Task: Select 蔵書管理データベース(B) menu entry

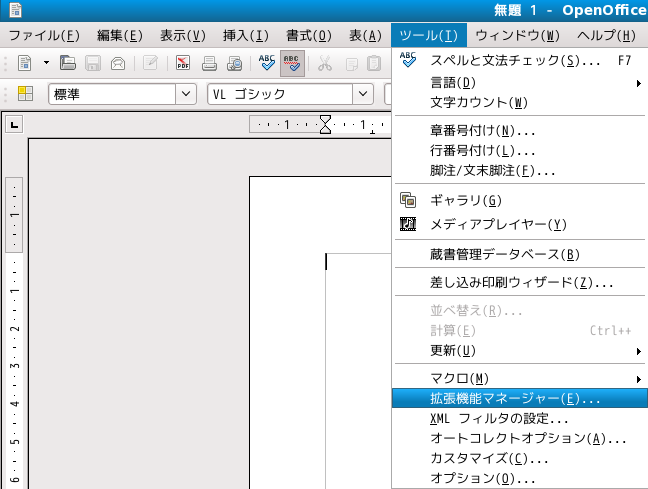Action: pos(520,254)
